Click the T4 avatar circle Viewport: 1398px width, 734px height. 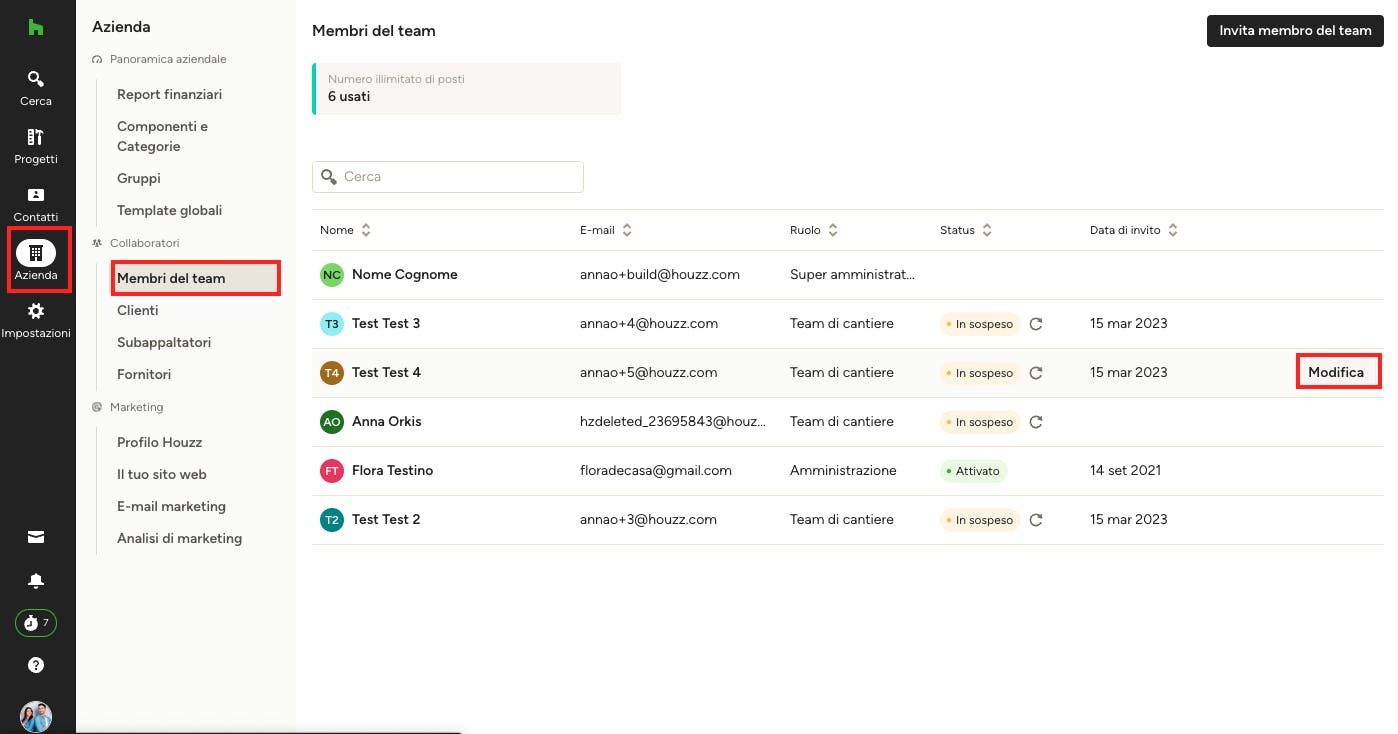click(x=332, y=373)
